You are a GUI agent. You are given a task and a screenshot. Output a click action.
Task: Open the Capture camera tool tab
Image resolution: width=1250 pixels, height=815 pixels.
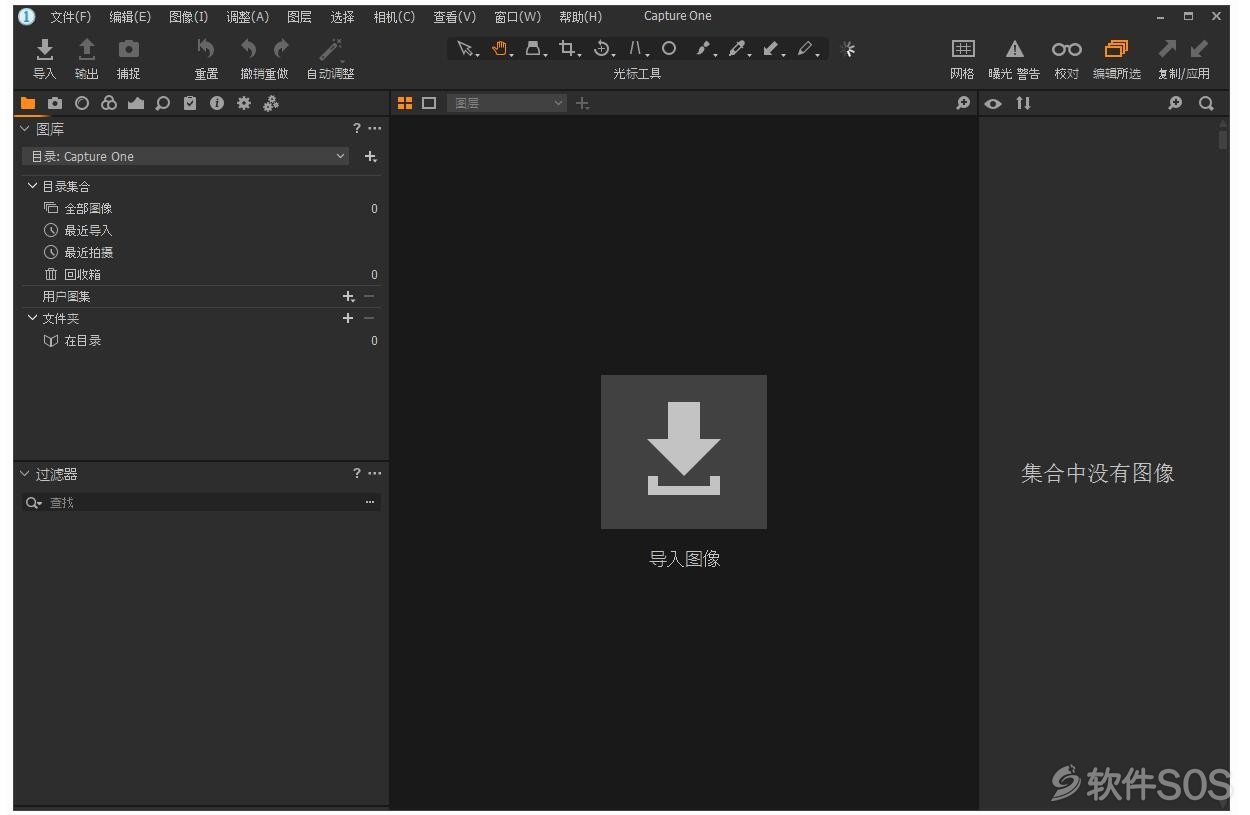pyautogui.click(x=55, y=103)
